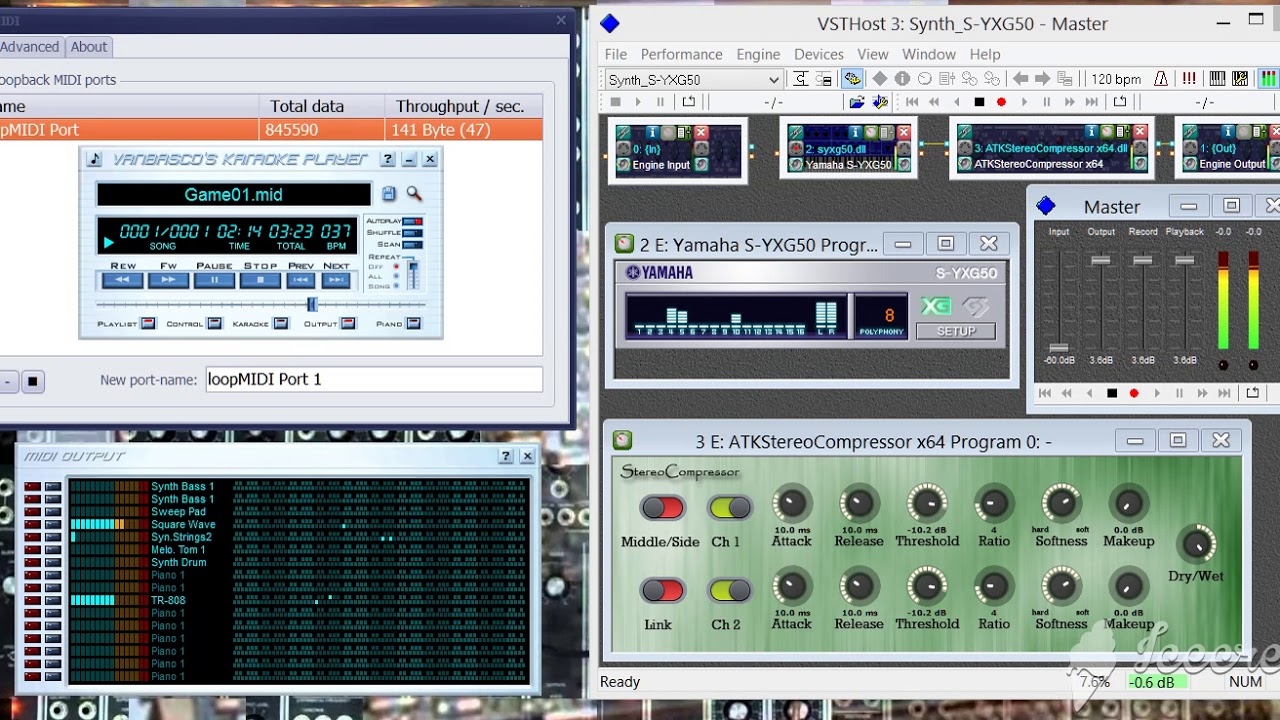
Task: Toggle the Link switch in StereoCompressor
Action: pyautogui.click(x=662, y=591)
